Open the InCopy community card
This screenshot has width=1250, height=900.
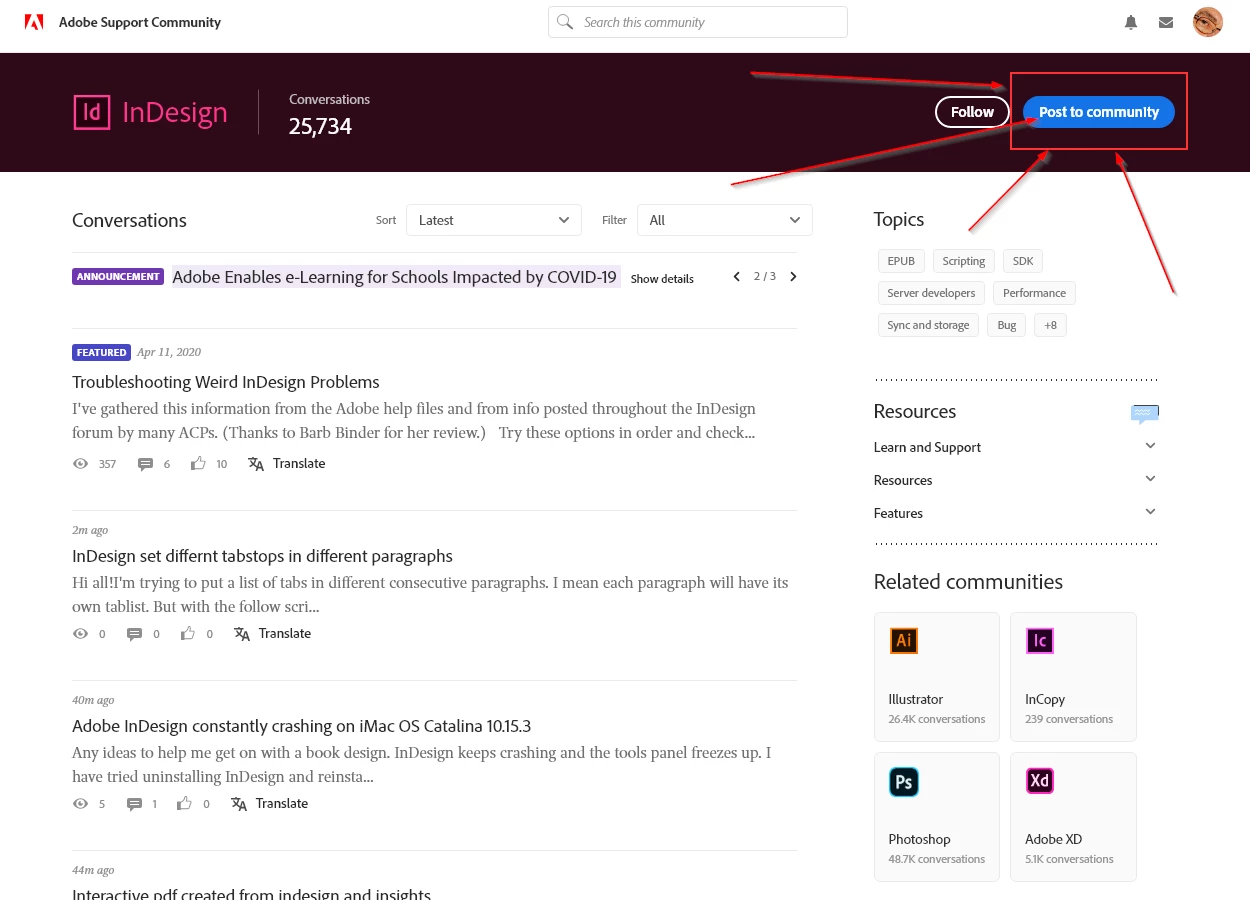point(1073,677)
